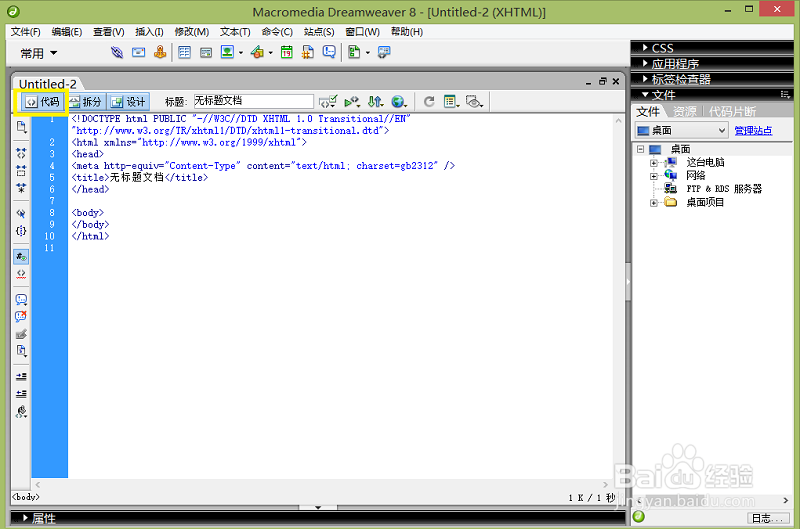Expand the 桌面项目 tree node

[654, 203]
